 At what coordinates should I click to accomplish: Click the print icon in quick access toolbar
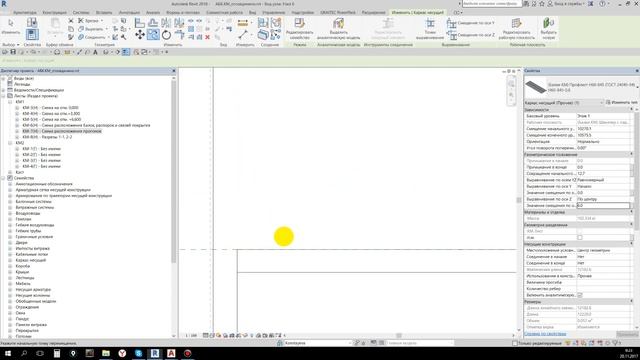57,52
